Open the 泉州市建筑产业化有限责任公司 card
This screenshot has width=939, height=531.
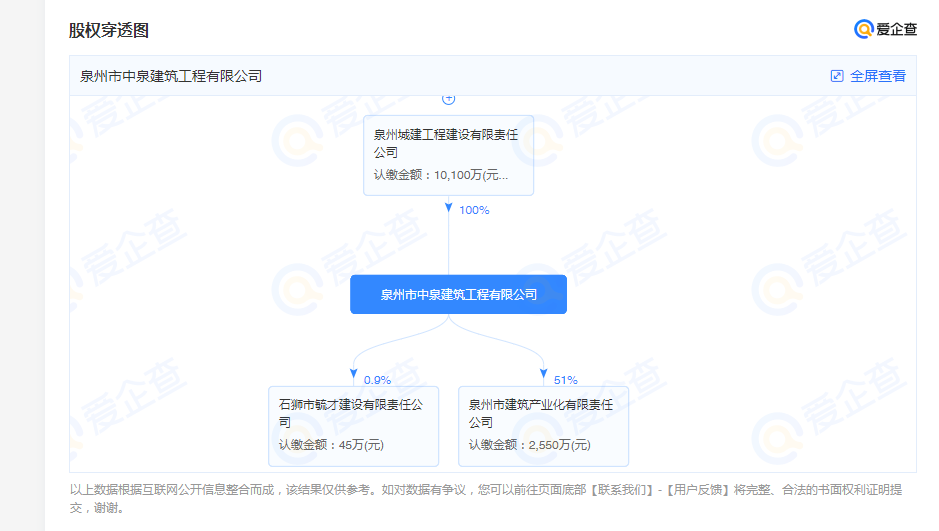(543, 426)
